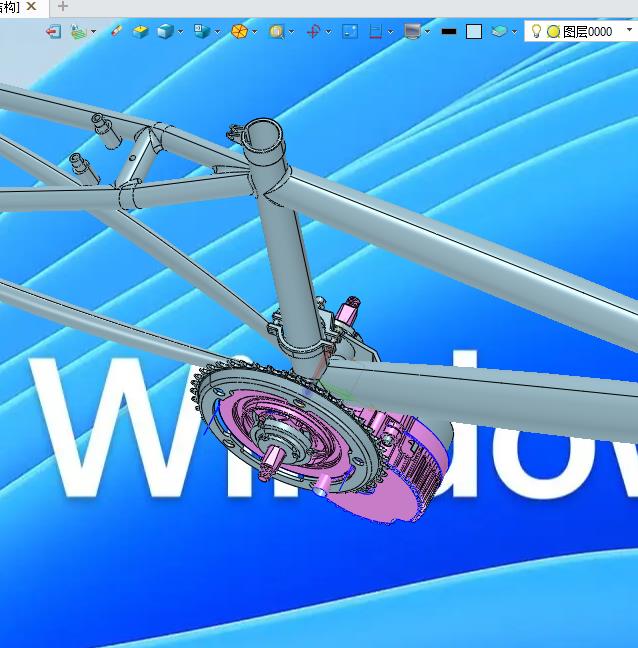Open dropdown arrow beside red rotate icon
The image size is (638, 648).
point(329,32)
